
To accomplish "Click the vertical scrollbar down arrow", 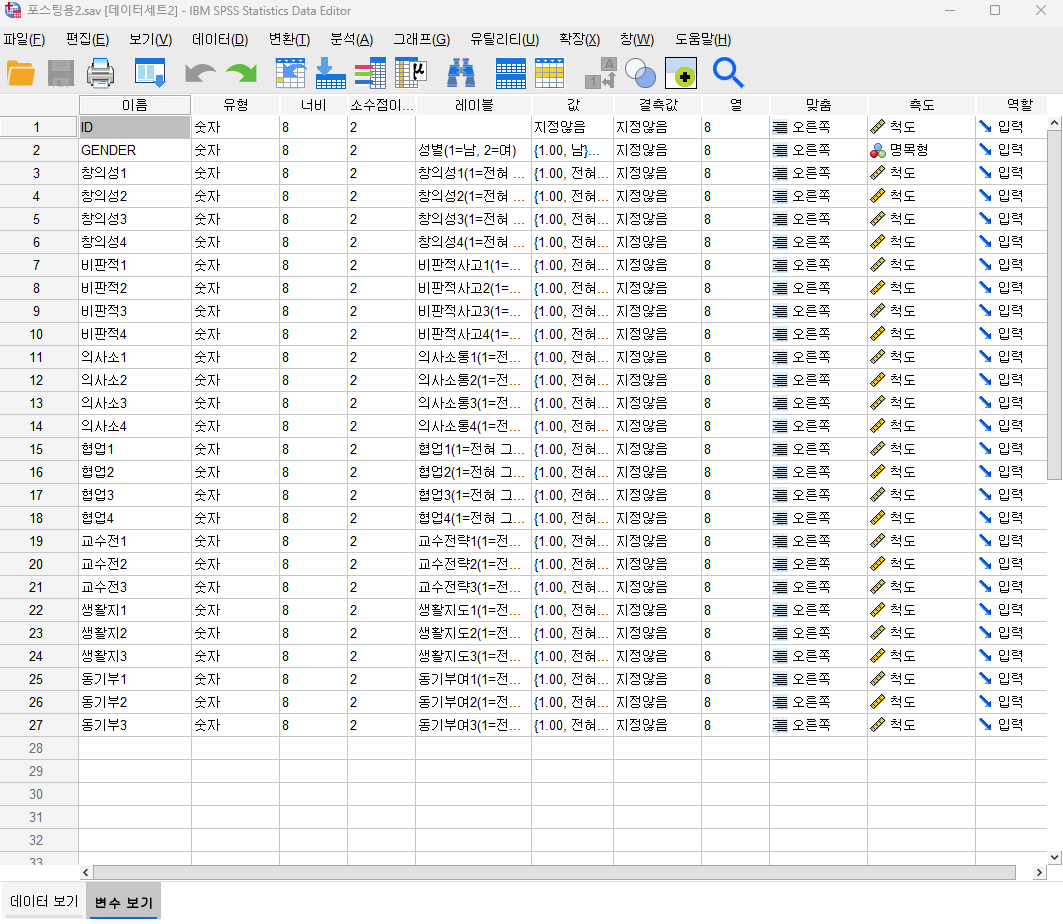I will [x=1054, y=857].
